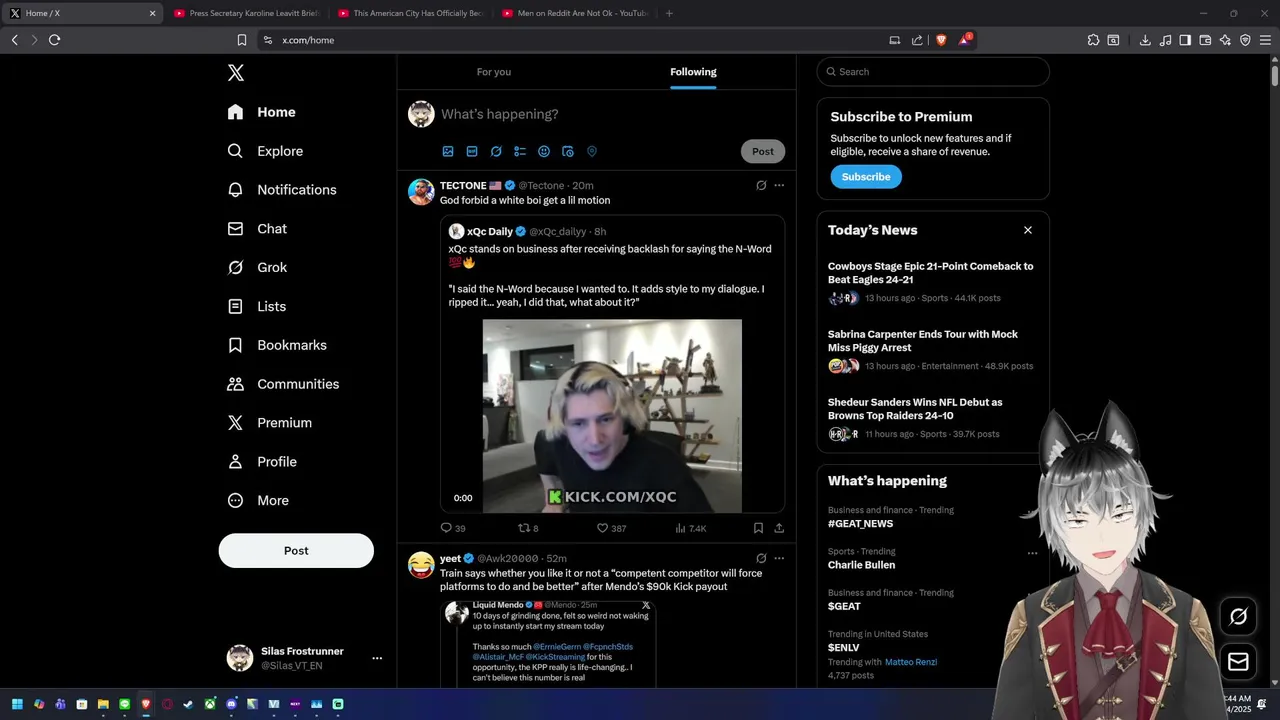The width and height of the screenshot is (1280, 720).
Task: Open Brave Rewards triangle icon
Action: (965, 40)
